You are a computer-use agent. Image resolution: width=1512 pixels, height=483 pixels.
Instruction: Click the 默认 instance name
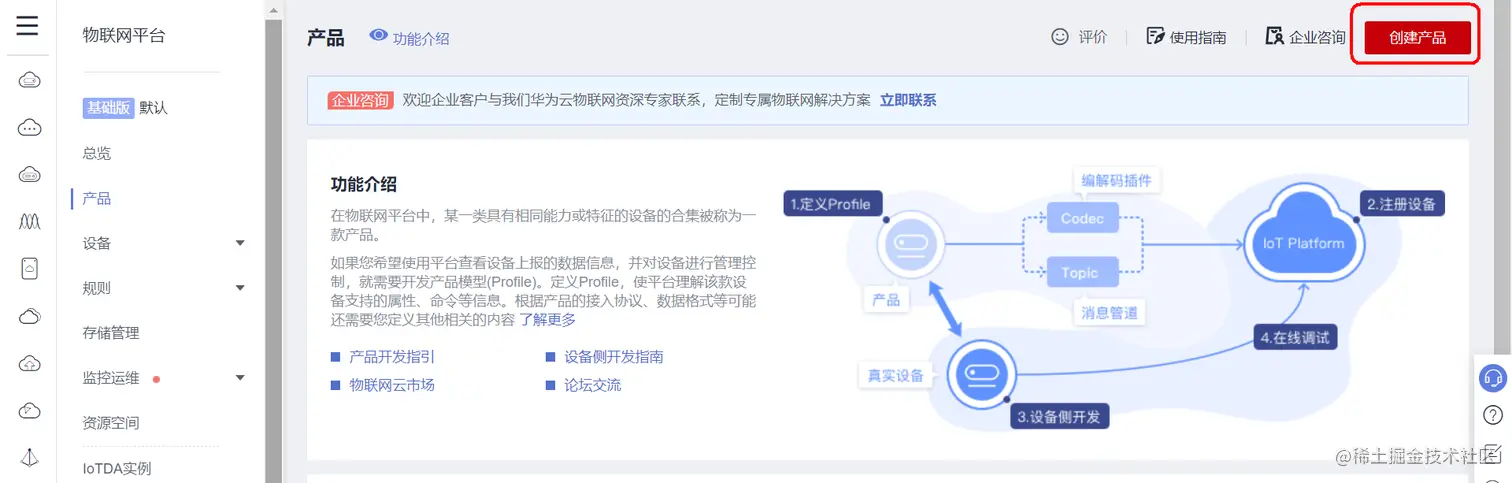(x=153, y=108)
